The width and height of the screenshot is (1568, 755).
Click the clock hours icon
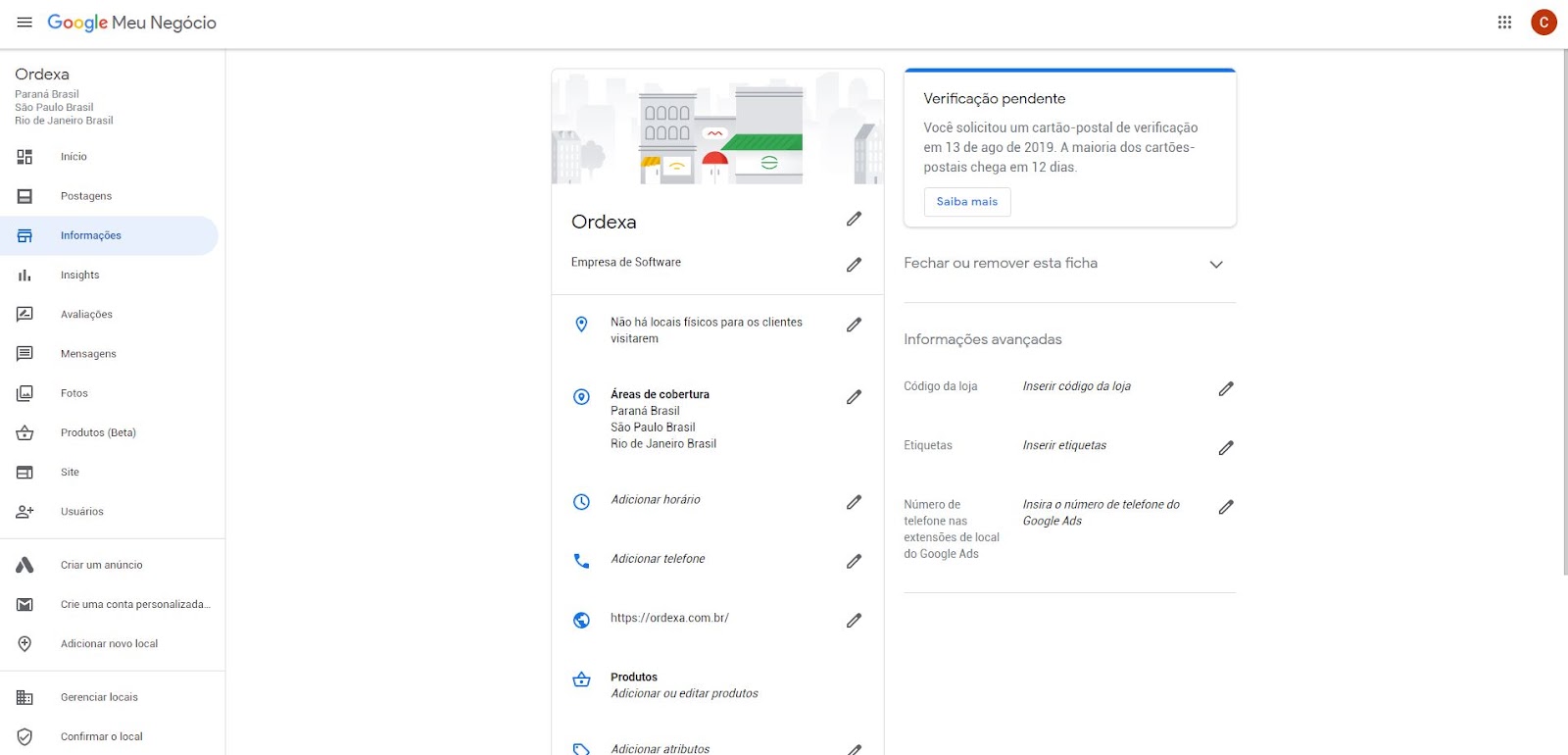coord(581,502)
